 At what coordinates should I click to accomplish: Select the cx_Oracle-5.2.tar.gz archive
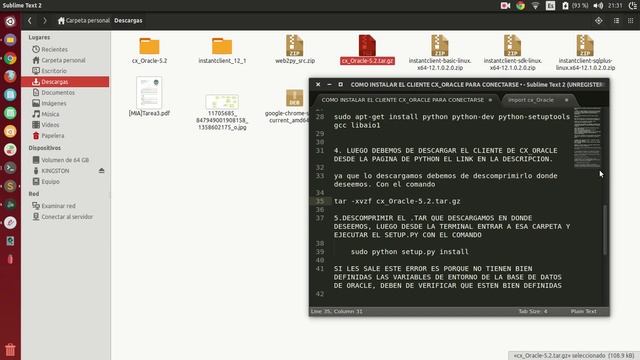point(367,49)
